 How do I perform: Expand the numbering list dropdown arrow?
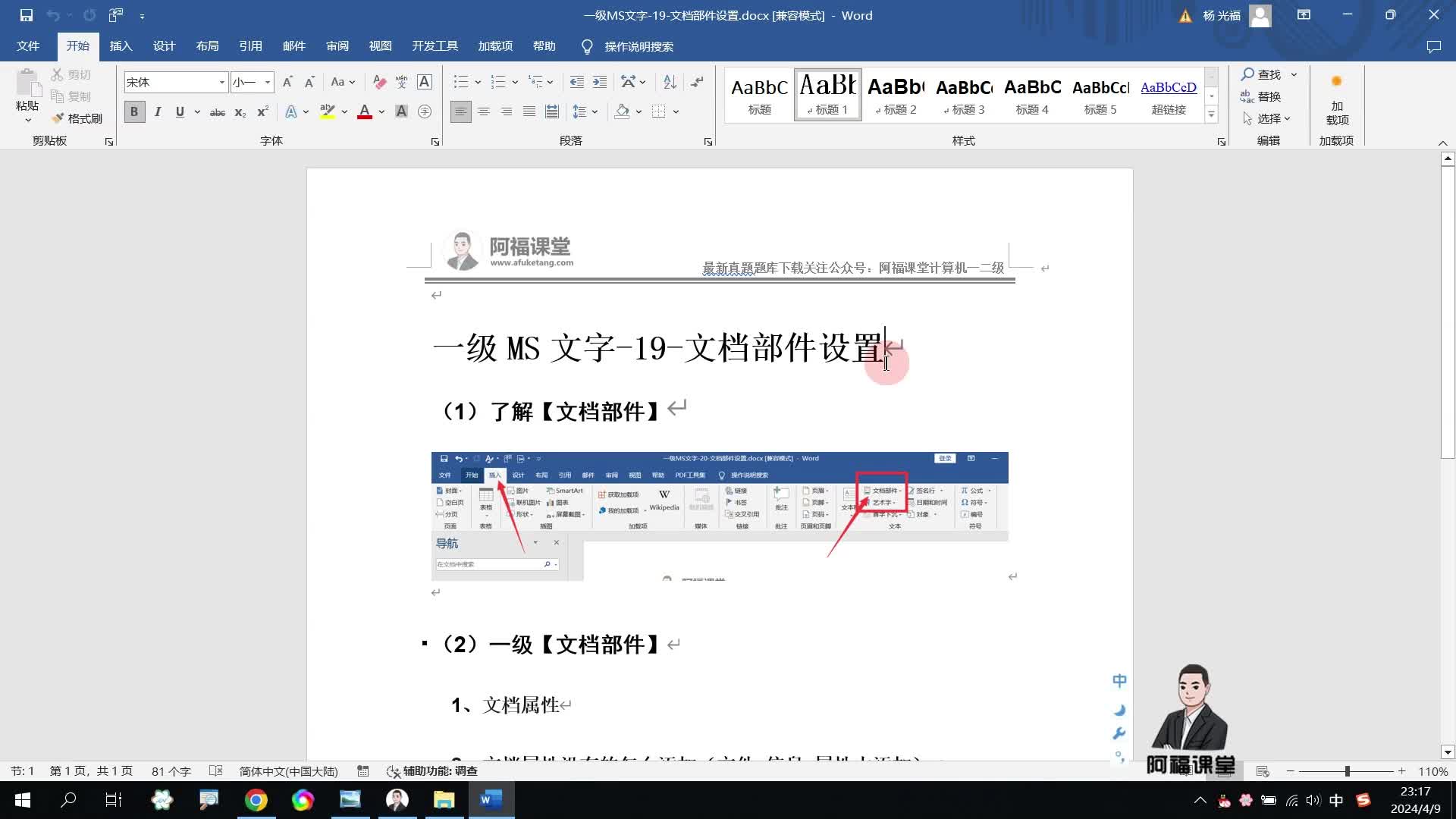516,82
